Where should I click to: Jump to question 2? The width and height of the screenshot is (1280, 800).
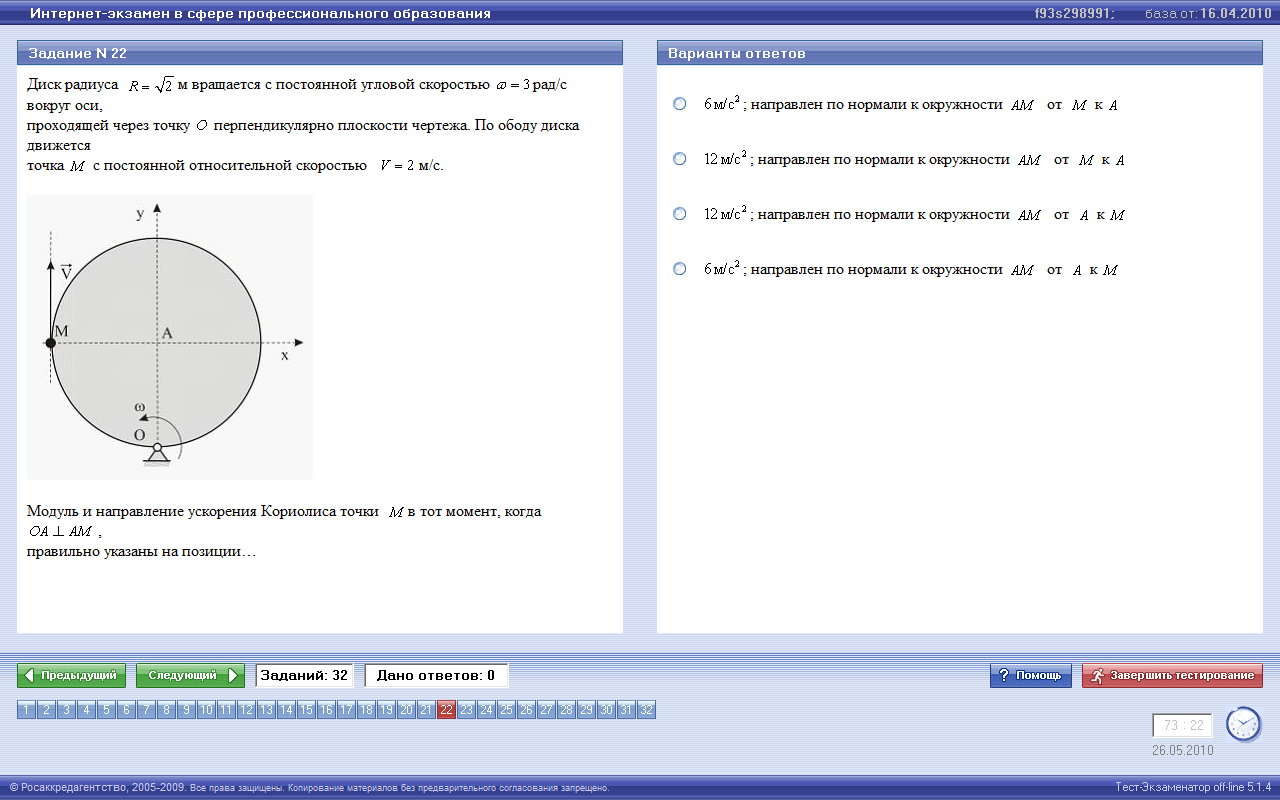coord(47,710)
